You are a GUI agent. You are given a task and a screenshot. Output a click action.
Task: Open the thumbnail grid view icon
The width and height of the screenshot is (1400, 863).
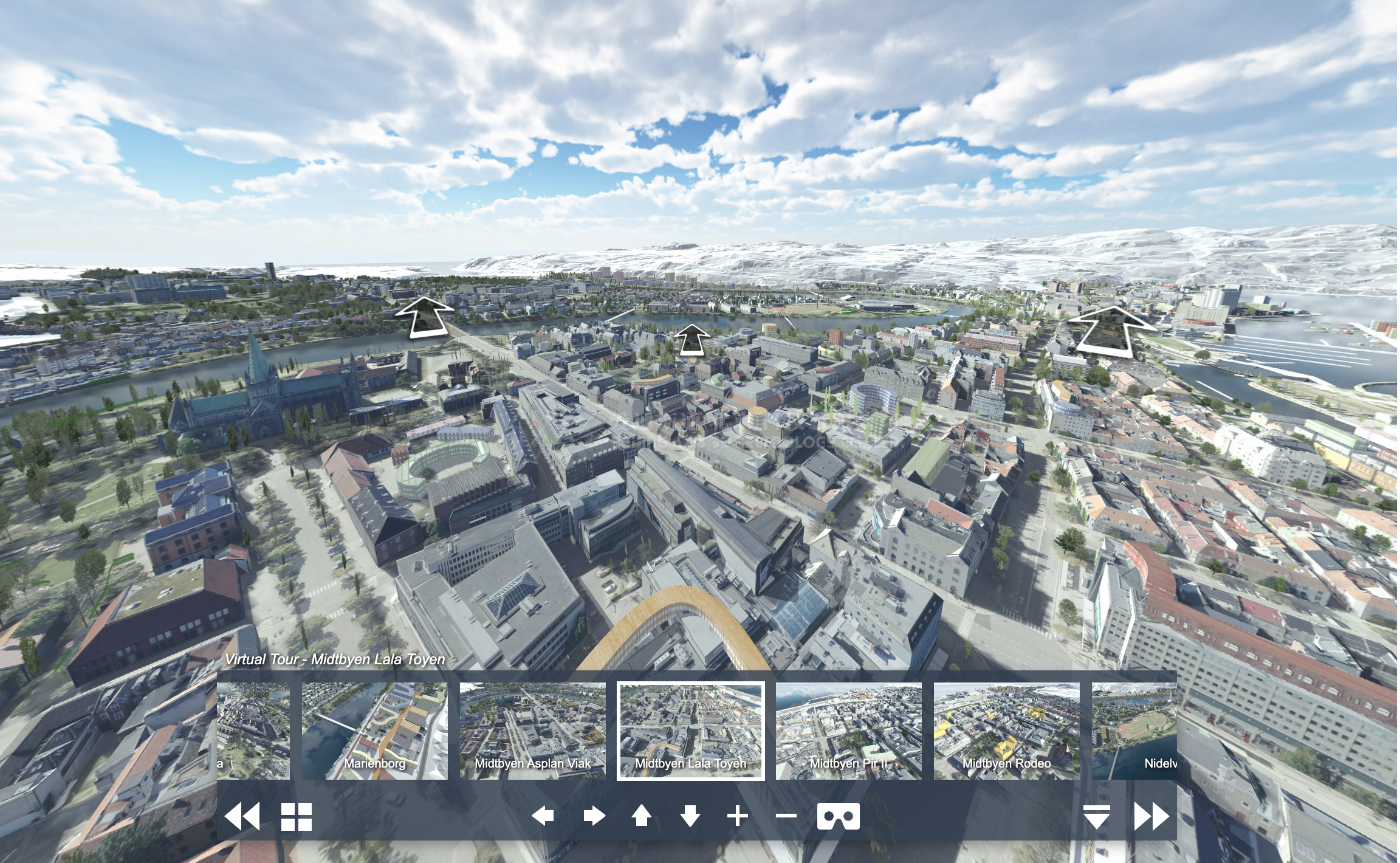point(297,816)
